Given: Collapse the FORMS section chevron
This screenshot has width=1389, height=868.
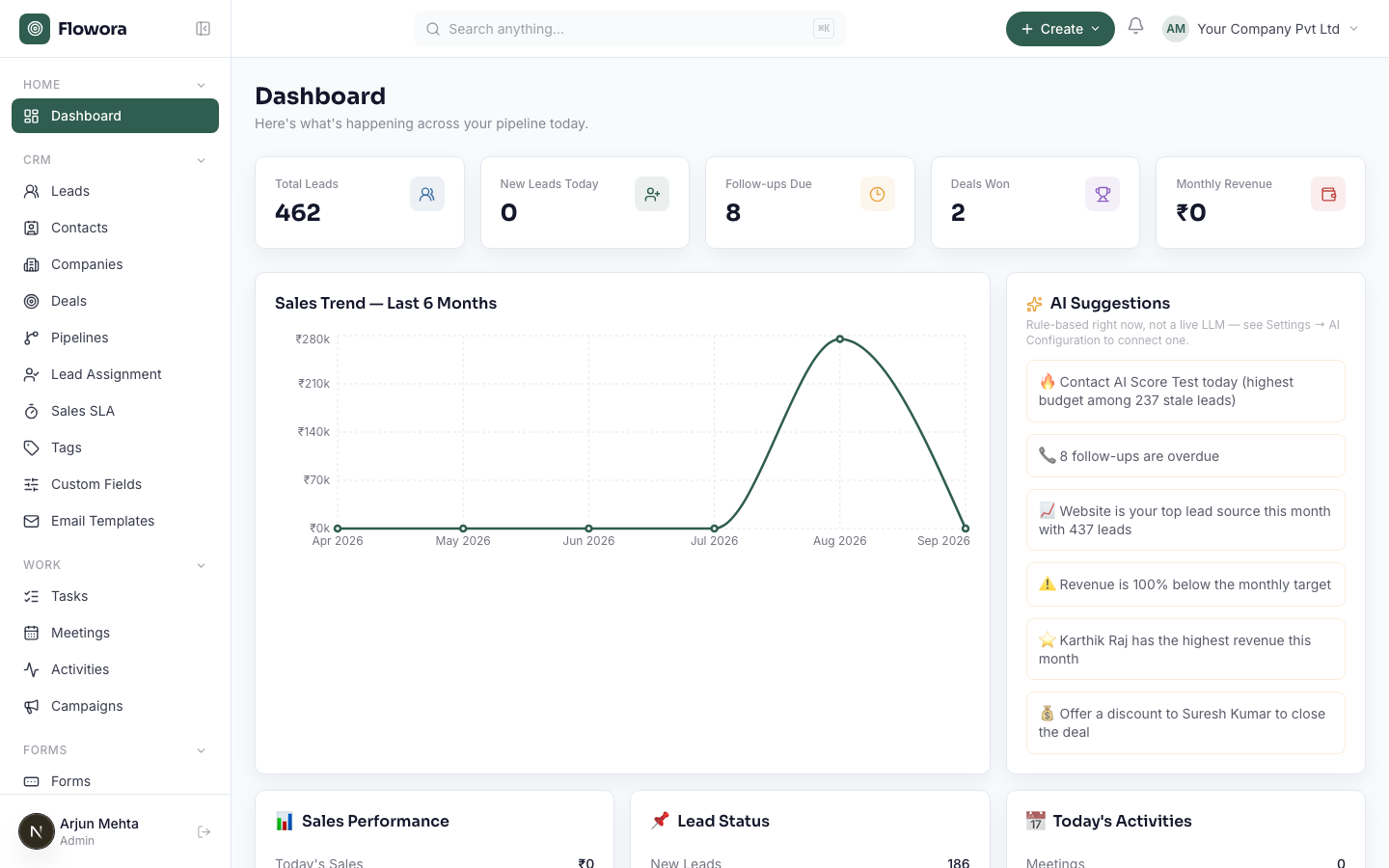Looking at the screenshot, I should tap(201, 750).
